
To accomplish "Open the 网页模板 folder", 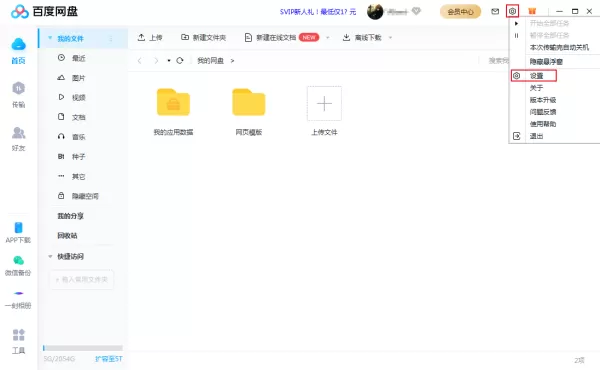I will click(249, 112).
